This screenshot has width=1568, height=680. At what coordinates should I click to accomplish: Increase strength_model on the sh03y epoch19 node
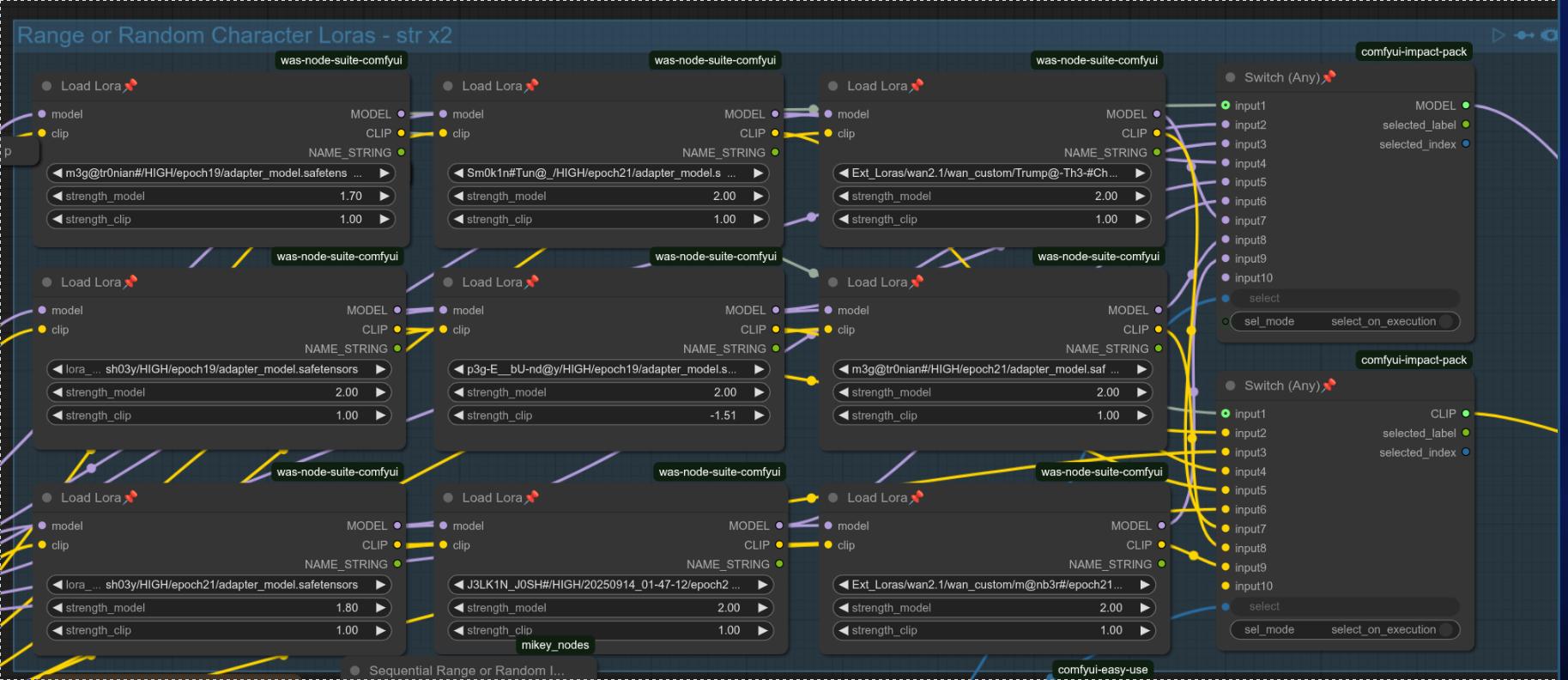[x=380, y=392]
